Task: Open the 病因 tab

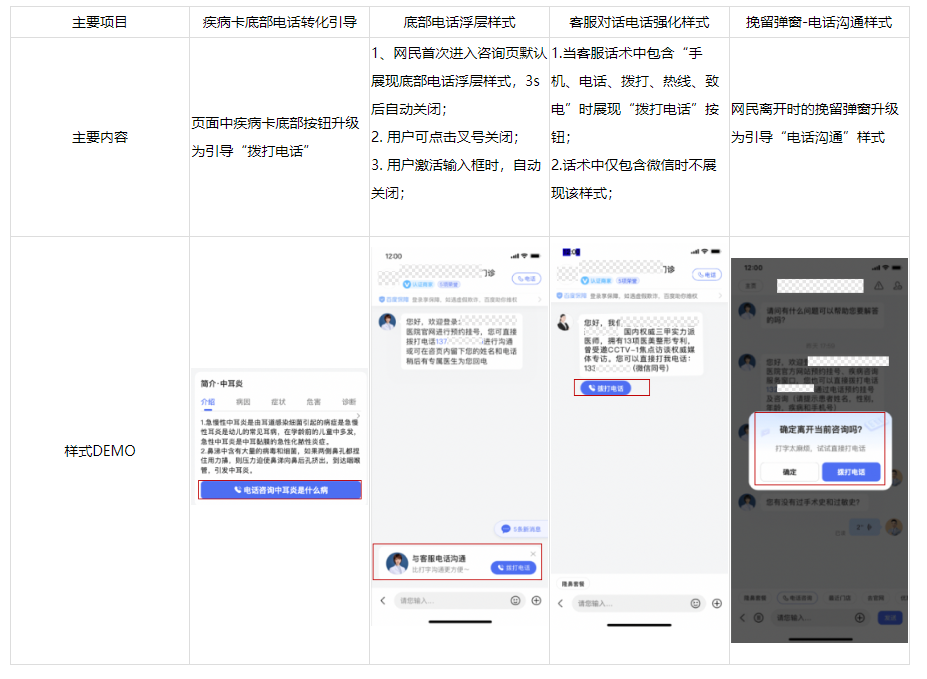Action: [x=243, y=401]
